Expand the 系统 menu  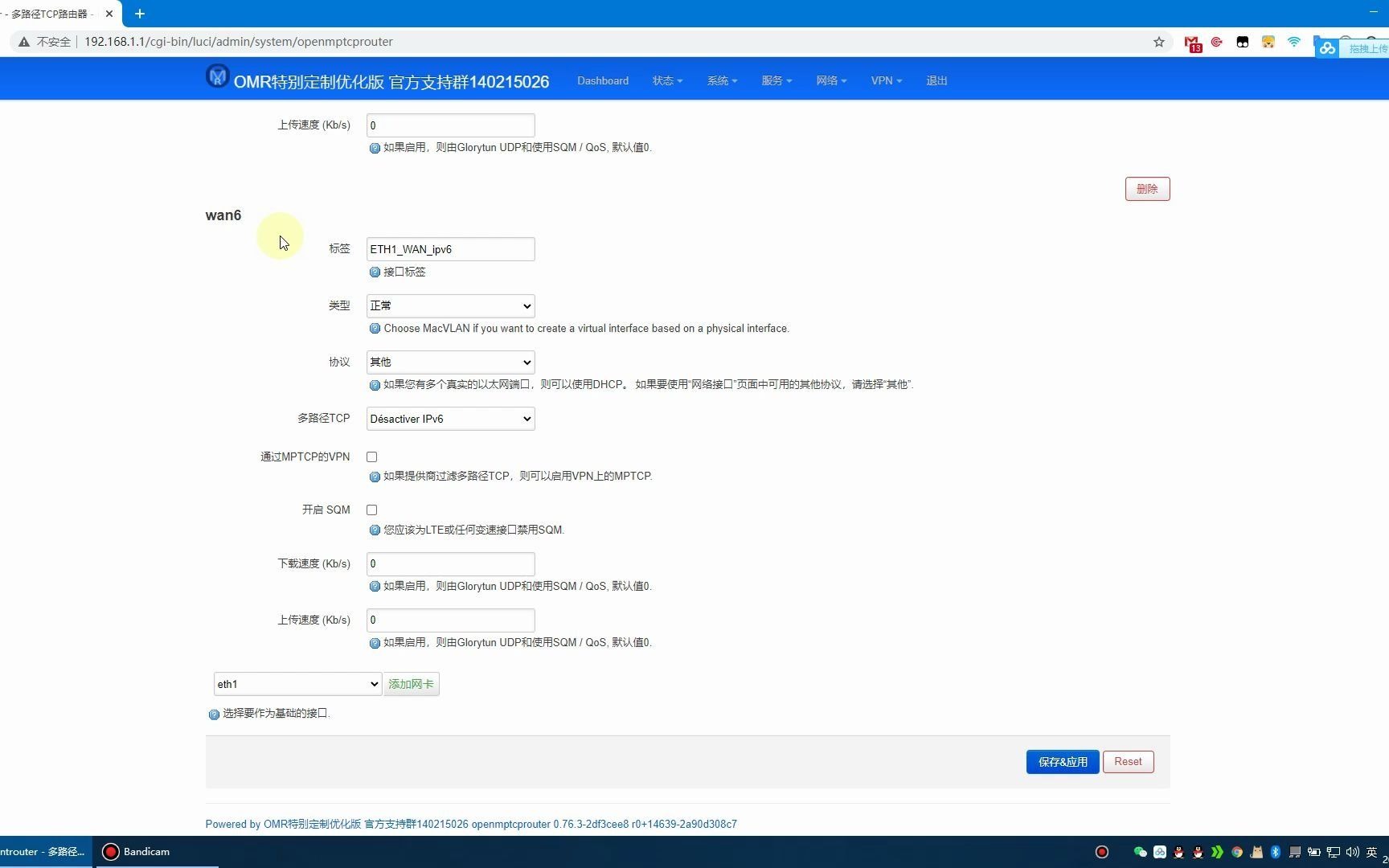click(x=722, y=80)
